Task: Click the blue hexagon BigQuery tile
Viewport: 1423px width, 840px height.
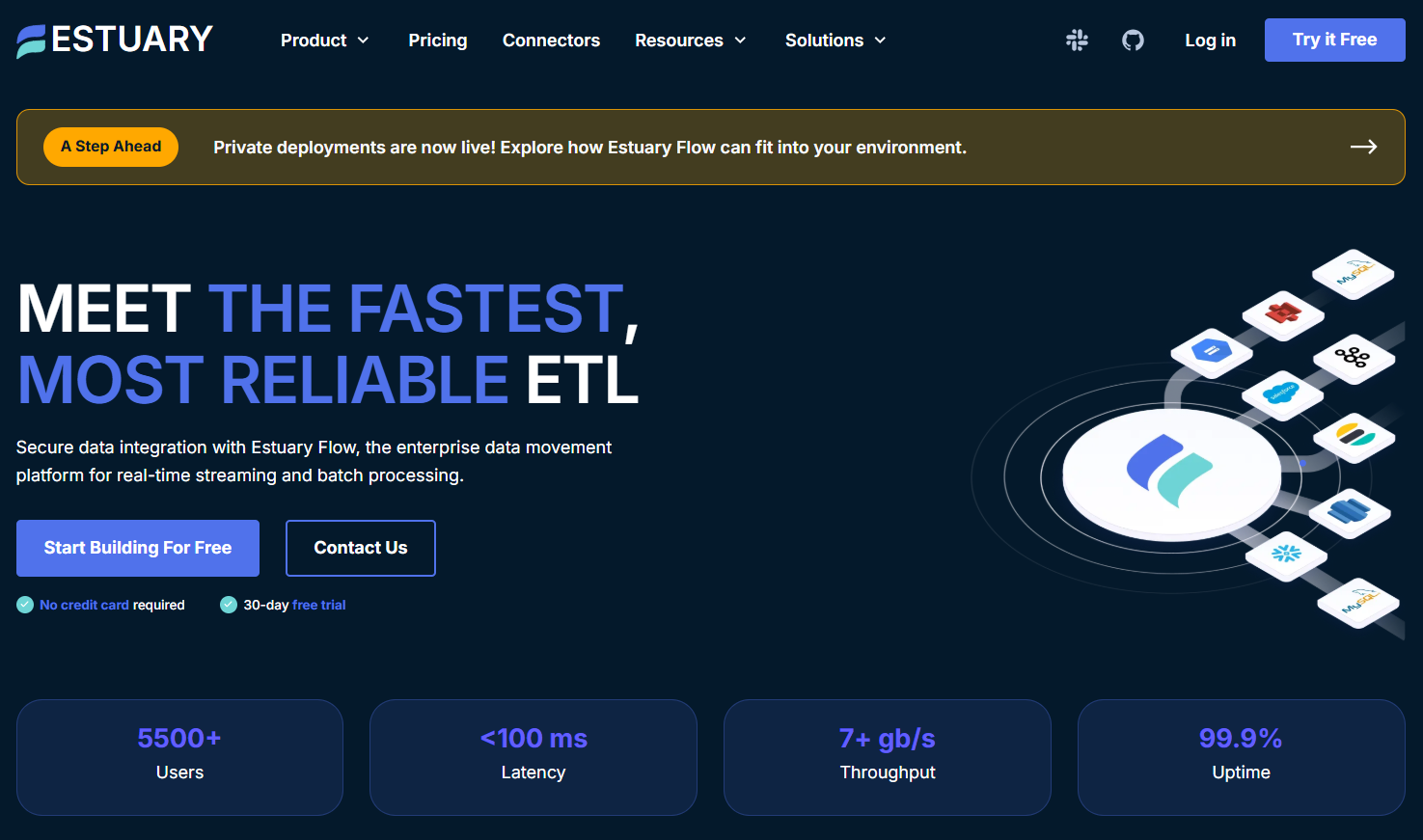Action: click(1212, 353)
